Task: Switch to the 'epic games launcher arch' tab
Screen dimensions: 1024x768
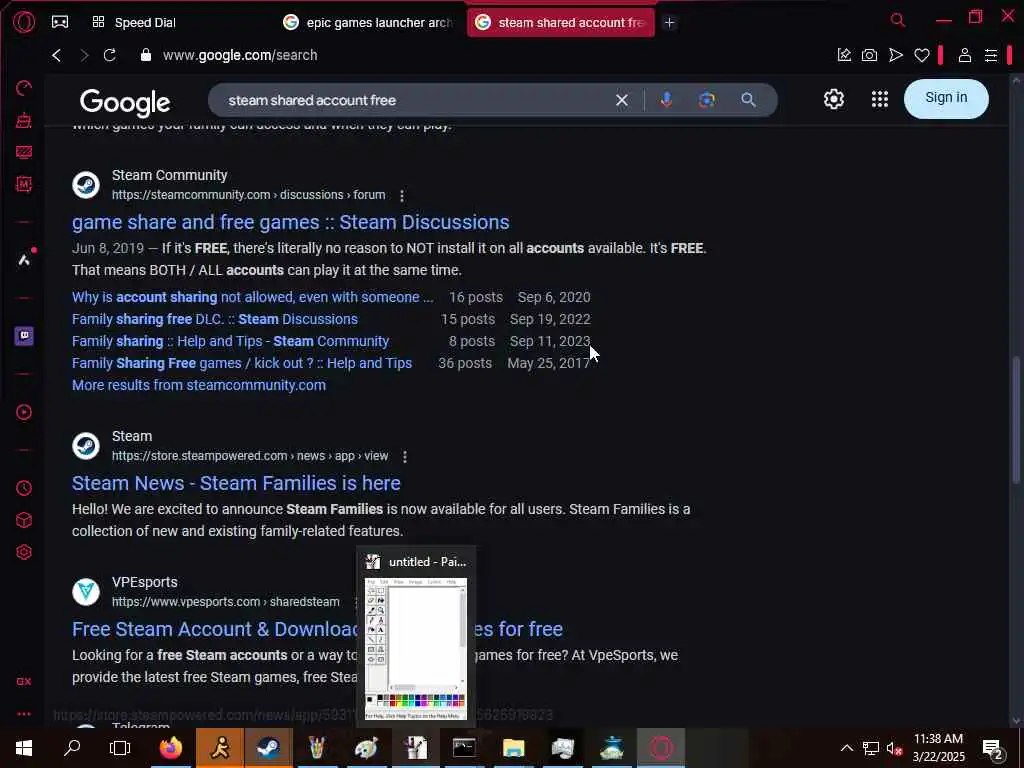Action: click(368, 22)
